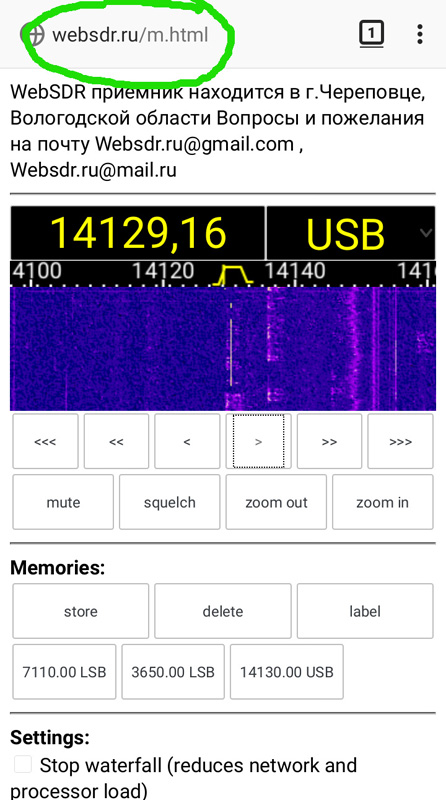
Task: Tune down fastest with <<< button
Action: [x=45, y=441]
